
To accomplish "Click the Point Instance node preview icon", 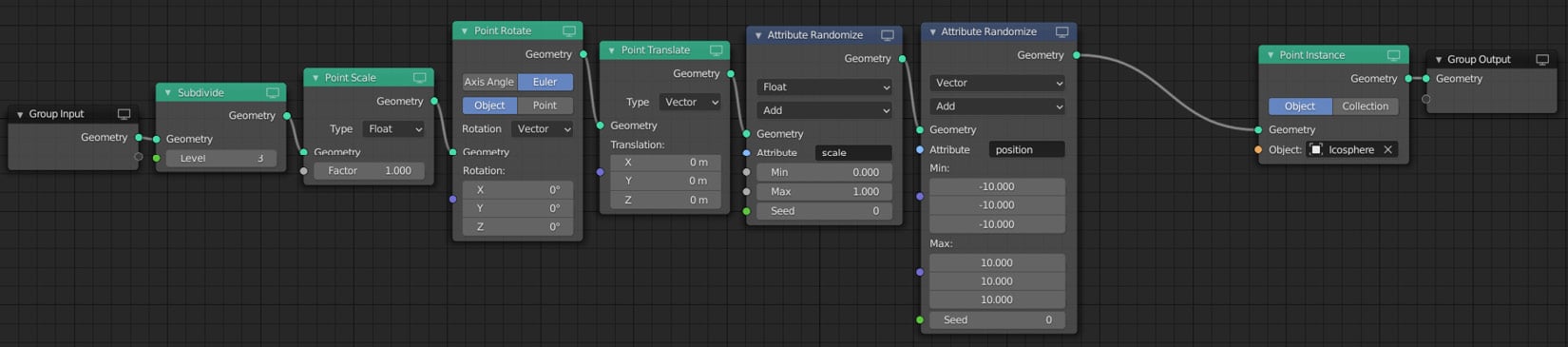I will [x=1393, y=55].
